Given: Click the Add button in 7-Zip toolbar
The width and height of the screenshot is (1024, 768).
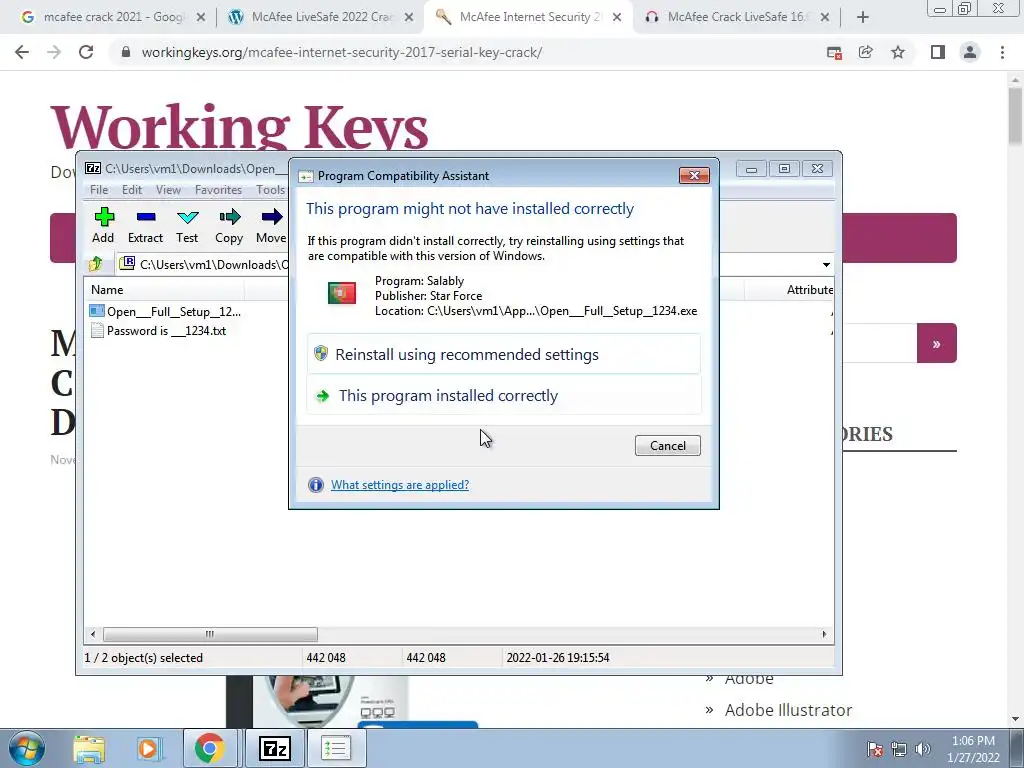Looking at the screenshot, I should click(x=103, y=225).
